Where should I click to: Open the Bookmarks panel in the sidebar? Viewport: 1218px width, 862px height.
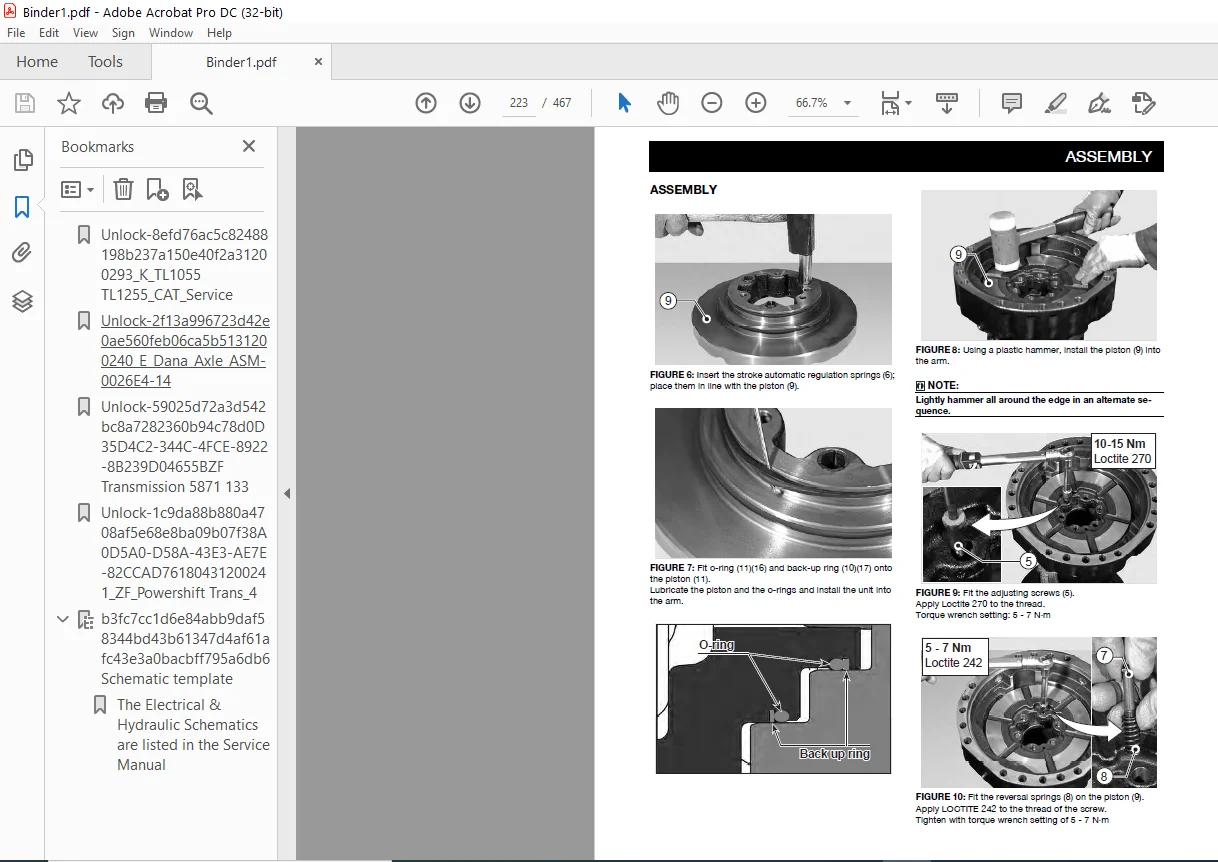pyautogui.click(x=22, y=207)
